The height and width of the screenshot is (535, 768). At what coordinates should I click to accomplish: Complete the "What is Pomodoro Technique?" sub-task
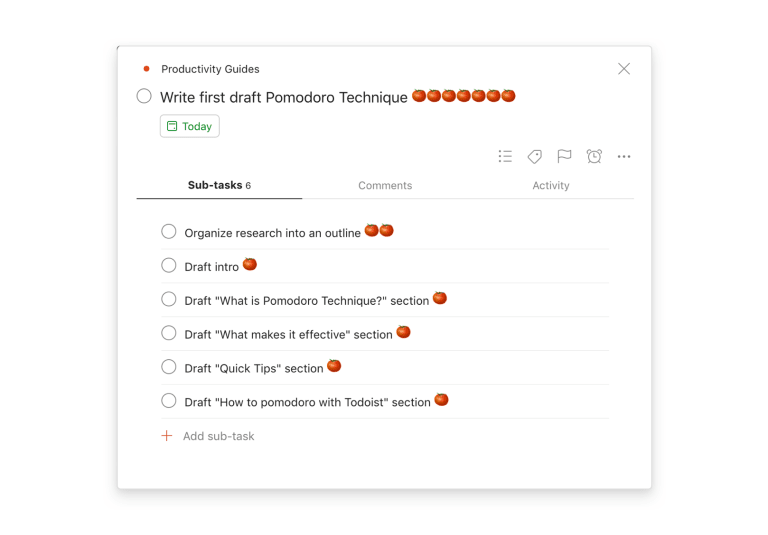pos(169,299)
